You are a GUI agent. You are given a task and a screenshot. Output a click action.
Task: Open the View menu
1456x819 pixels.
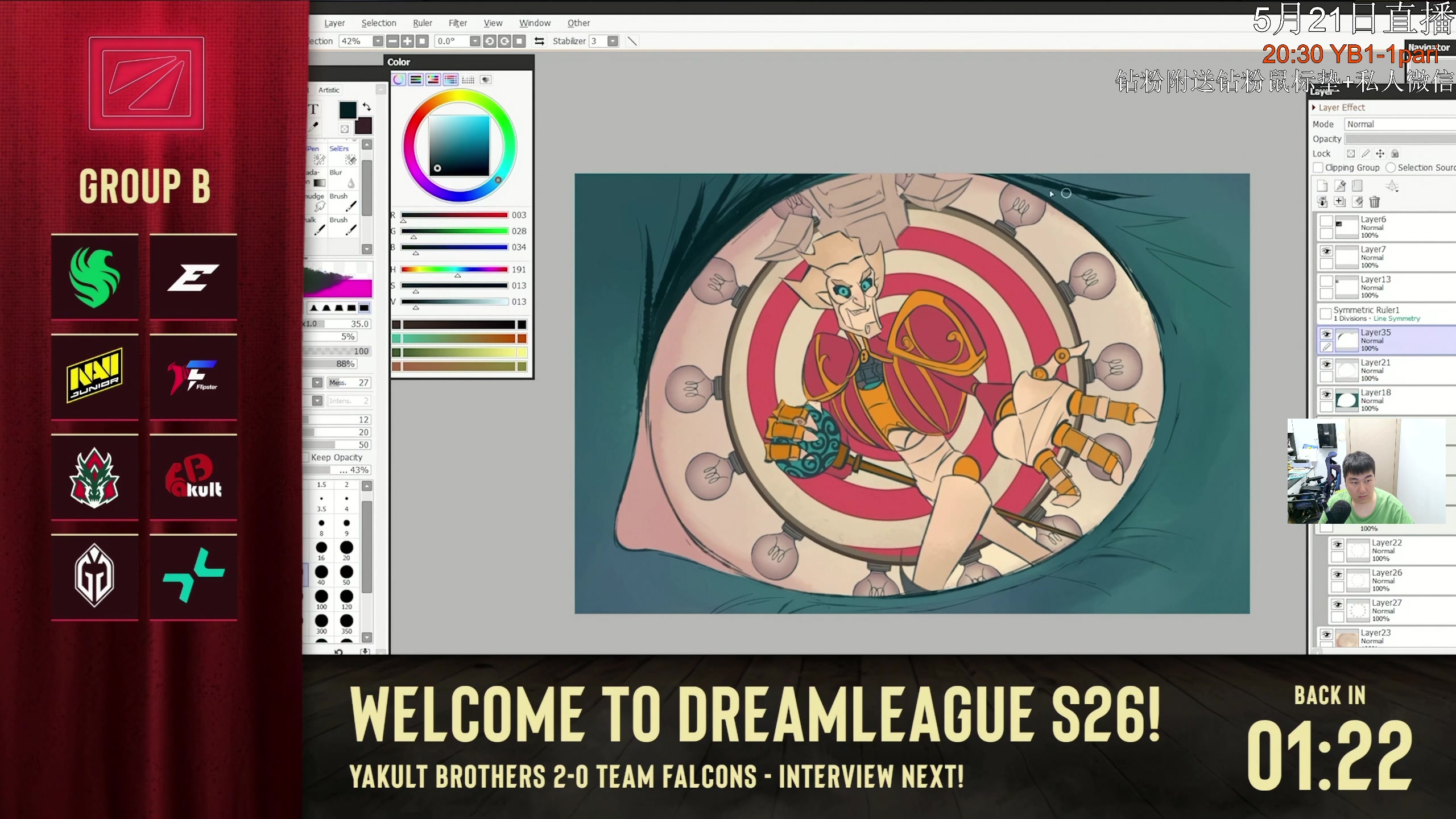click(493, 23)
